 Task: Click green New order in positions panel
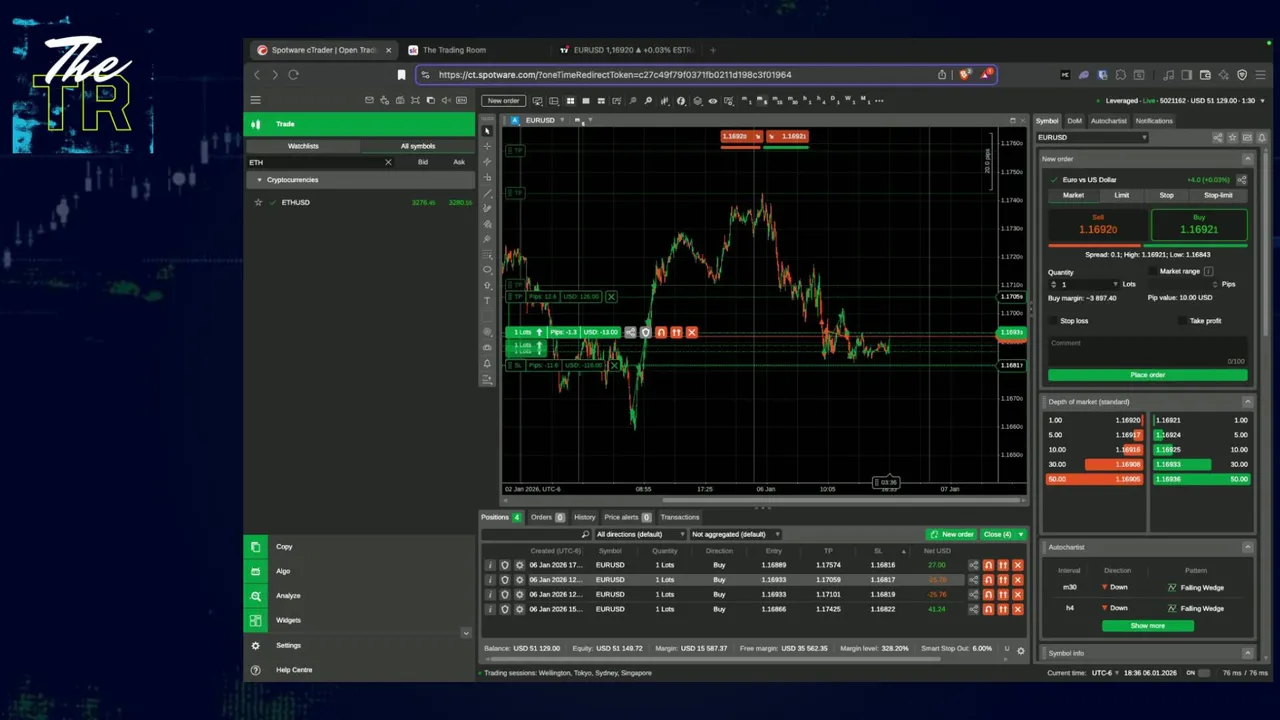point(951,535)
